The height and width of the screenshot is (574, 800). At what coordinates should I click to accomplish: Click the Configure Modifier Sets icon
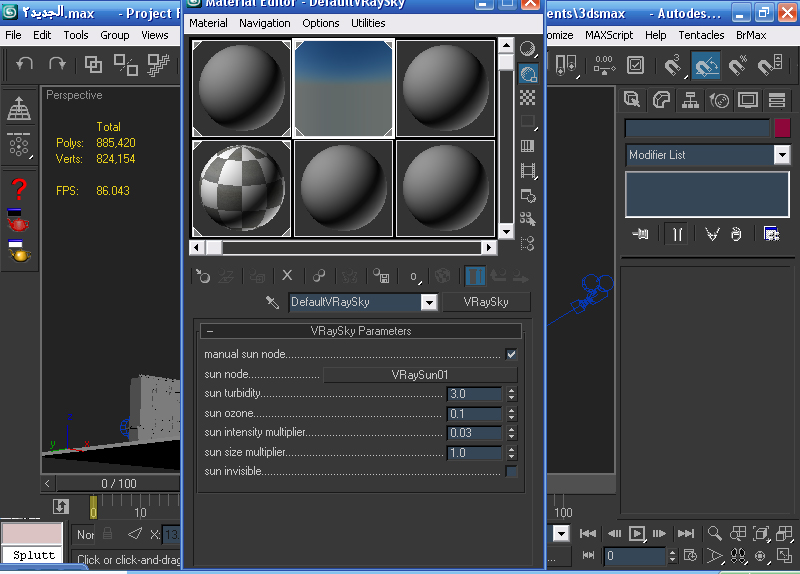coord(771,234)
